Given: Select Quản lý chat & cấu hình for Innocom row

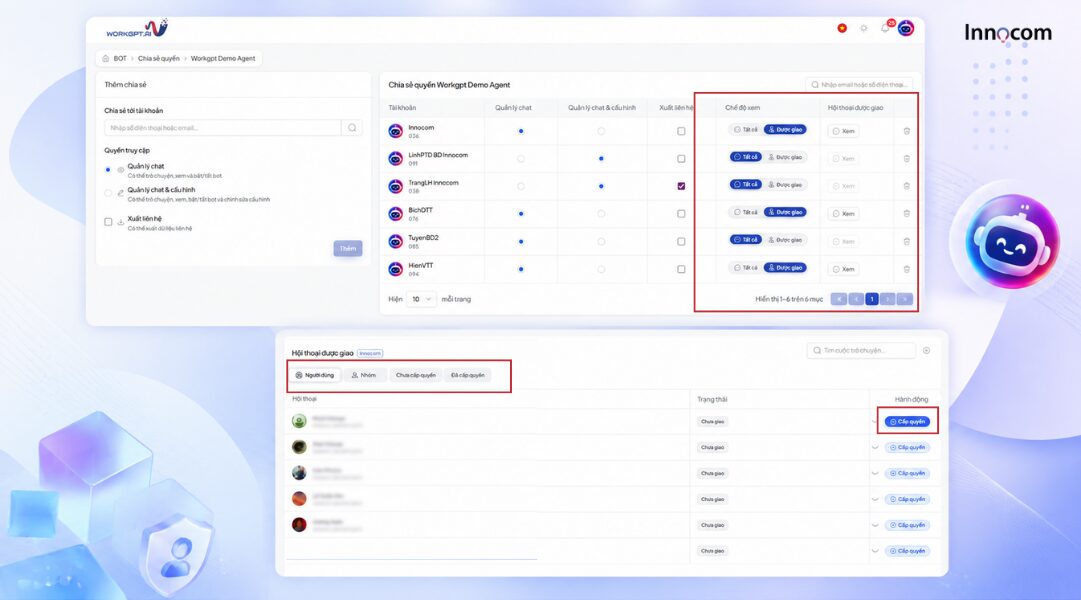Looking at the screenshot, I should coord(601,131).
